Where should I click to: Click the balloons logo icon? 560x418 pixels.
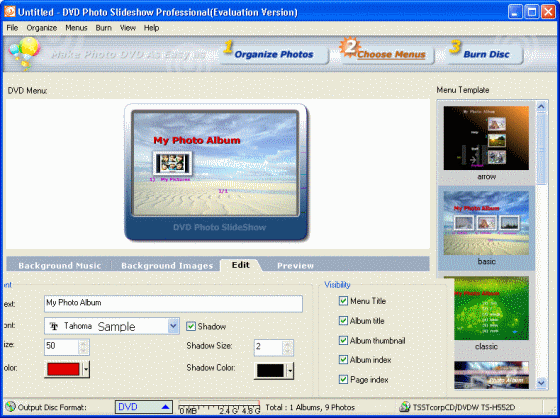24,53
